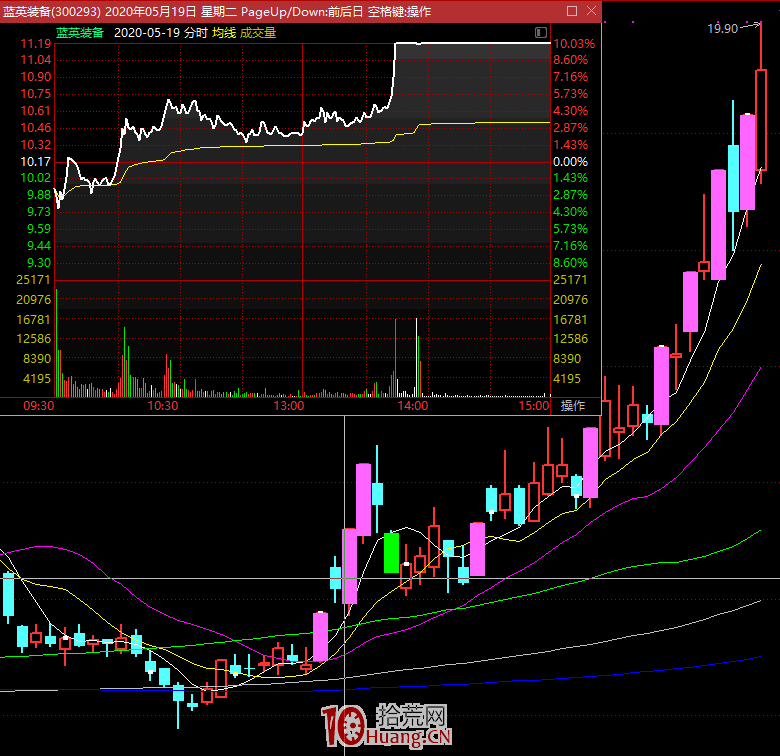Click the 10.17 previous close price label

tap(37, 161)
